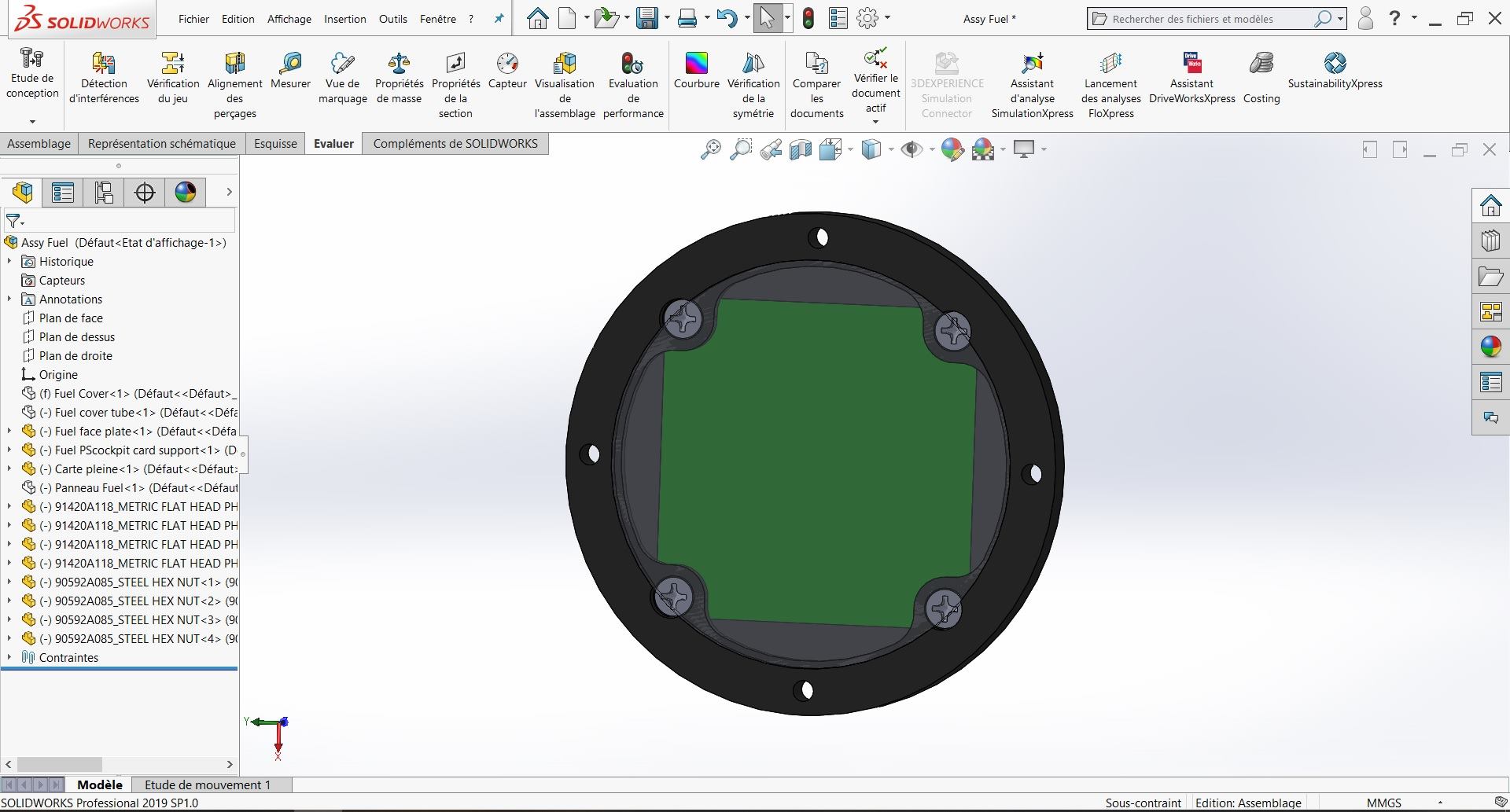
Task: Toggle hide/show items eye icon
Action: point(912,149)
